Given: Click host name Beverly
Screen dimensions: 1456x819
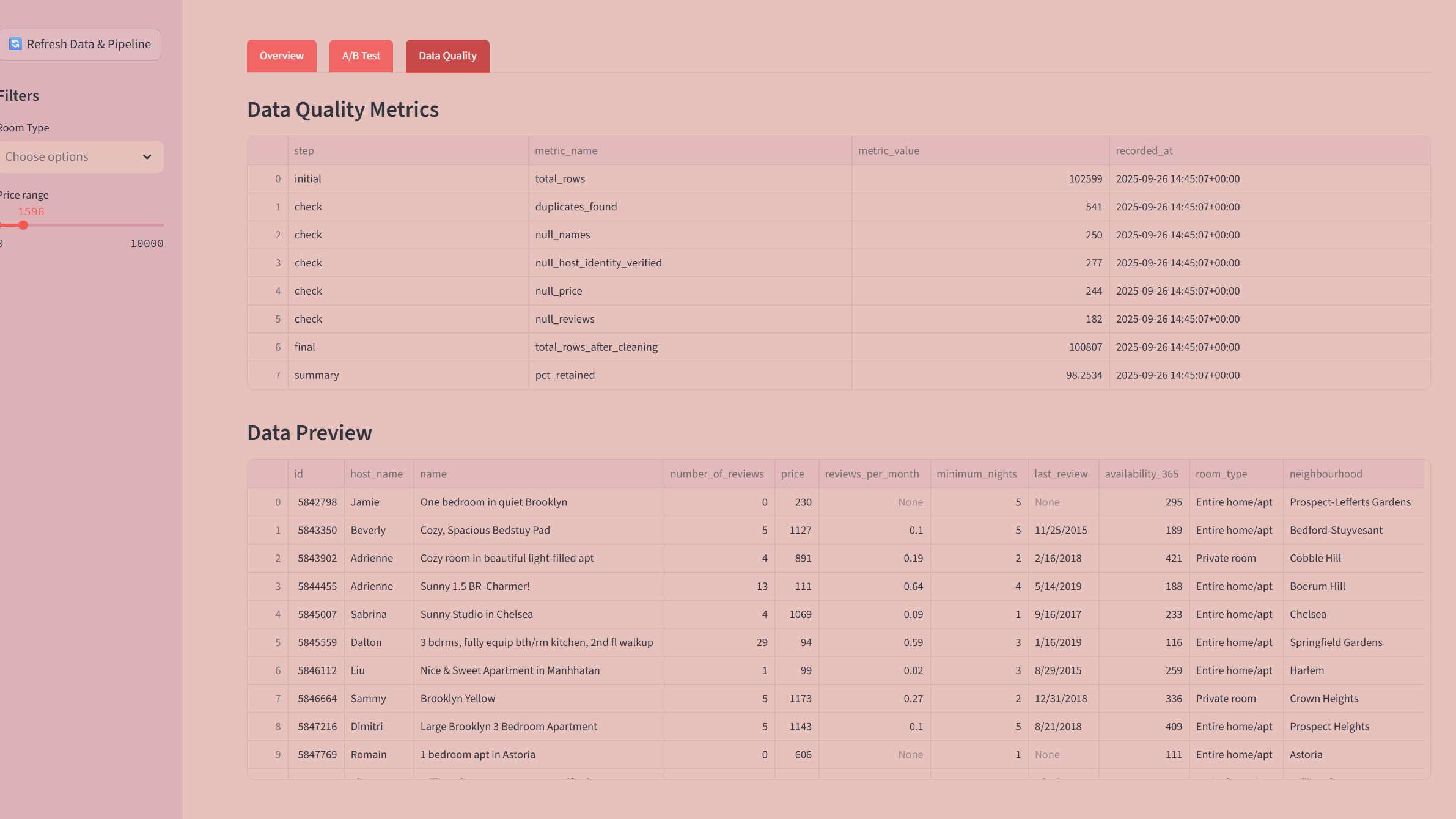Looking at the screenshot, I should 378,531.
